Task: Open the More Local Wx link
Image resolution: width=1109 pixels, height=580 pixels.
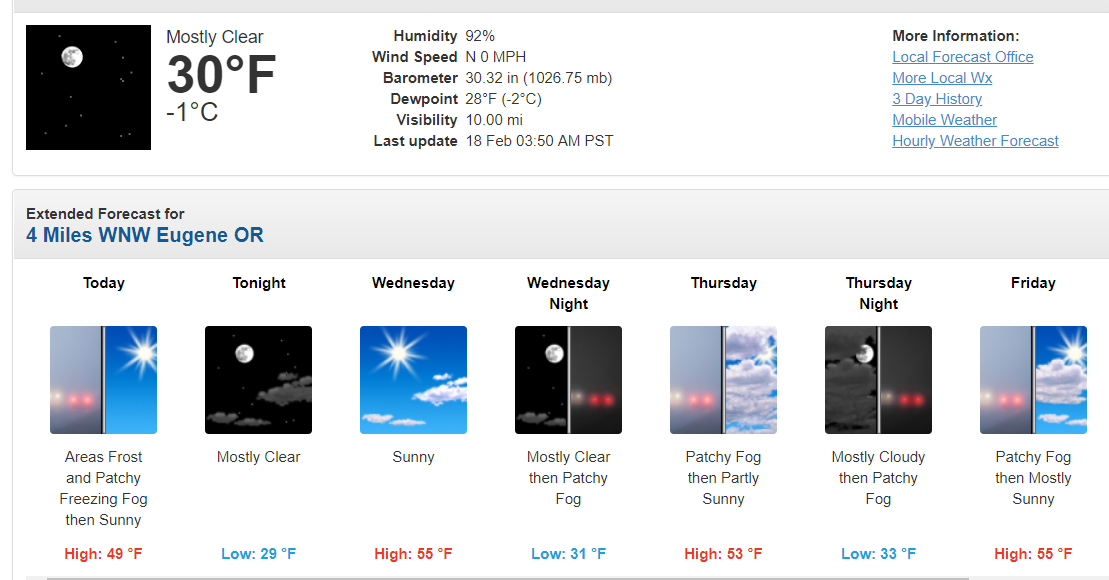Action: coord(942,78)
